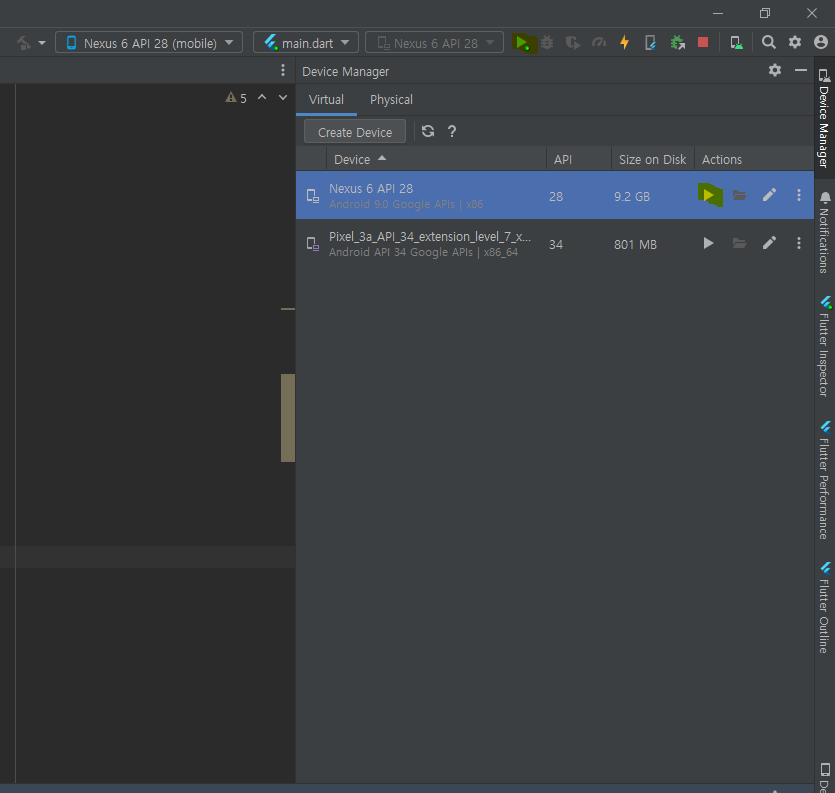Sort by Device column header
Viewport: 835px width, 793px height.
click(x=436, y=159)
